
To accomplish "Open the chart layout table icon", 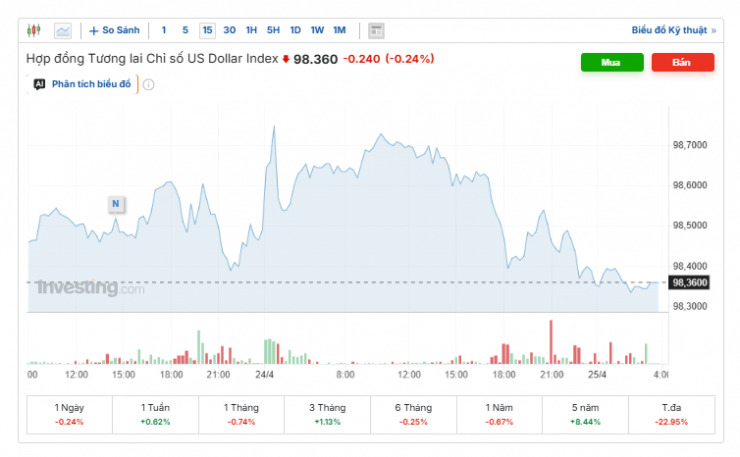I will [x=376, y=31].
